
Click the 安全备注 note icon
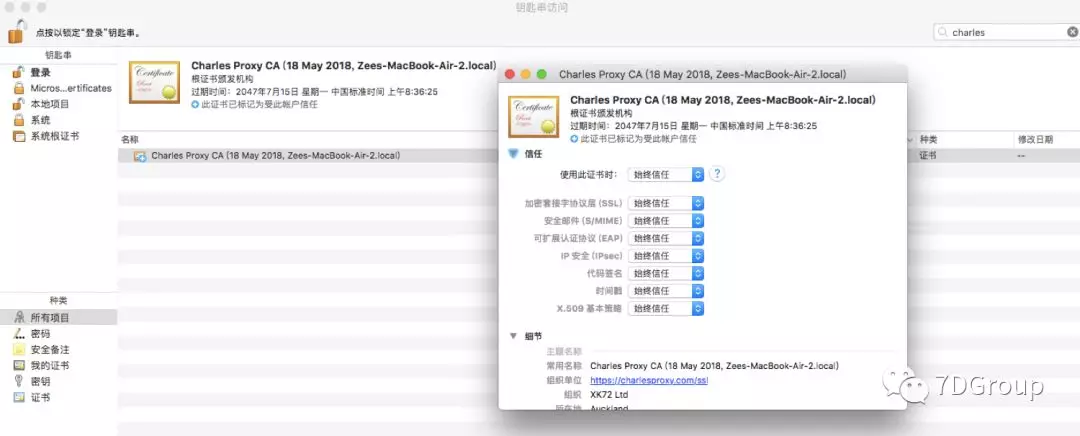pyautogui.click(x=19, y=349)
